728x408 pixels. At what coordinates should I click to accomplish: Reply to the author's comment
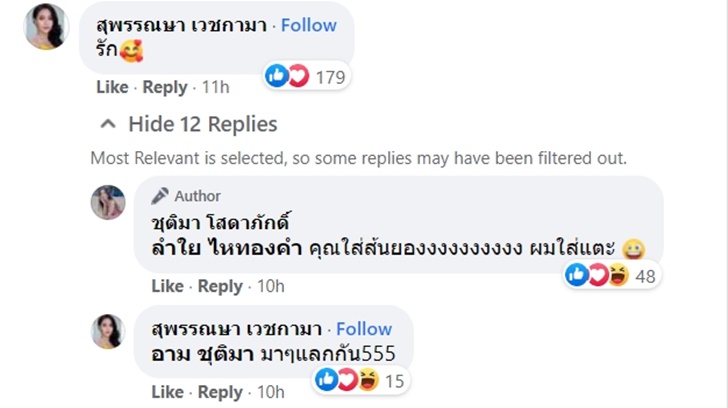(x=220, y=286)
